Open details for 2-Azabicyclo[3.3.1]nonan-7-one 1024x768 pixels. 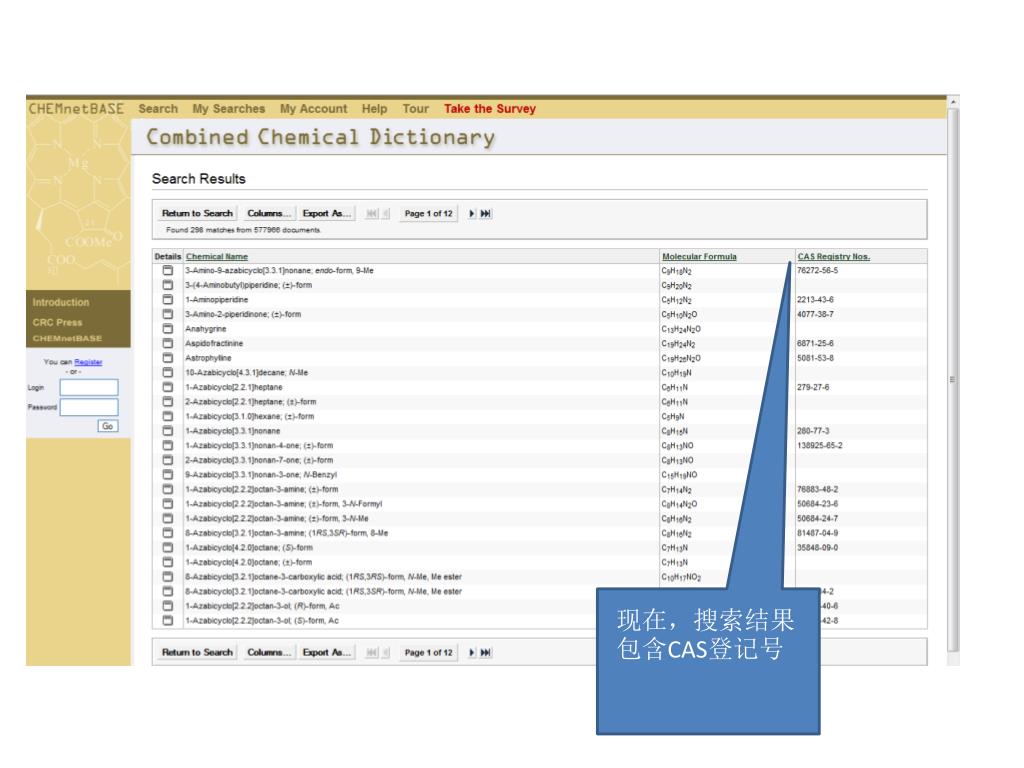pyautogui.click(x=168, y=460)
